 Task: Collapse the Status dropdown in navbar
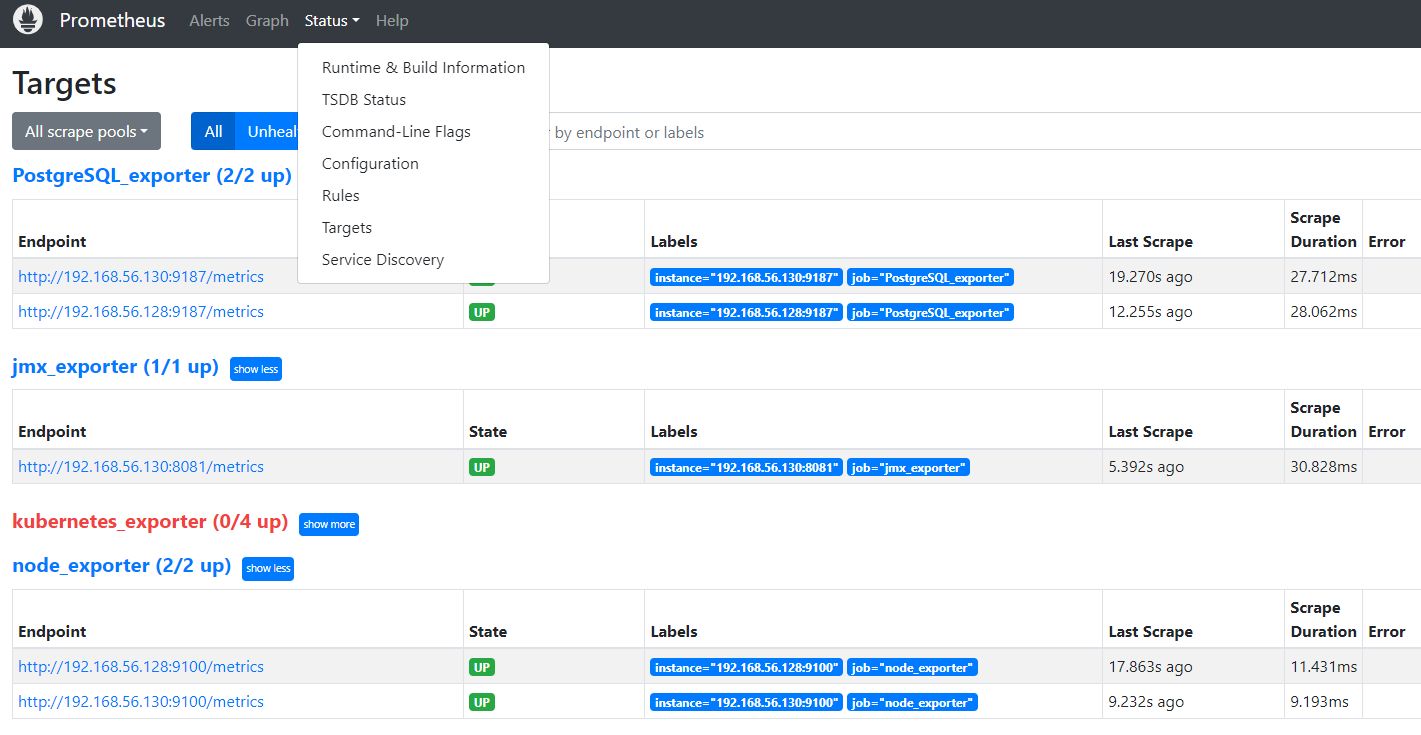[332, 20]
